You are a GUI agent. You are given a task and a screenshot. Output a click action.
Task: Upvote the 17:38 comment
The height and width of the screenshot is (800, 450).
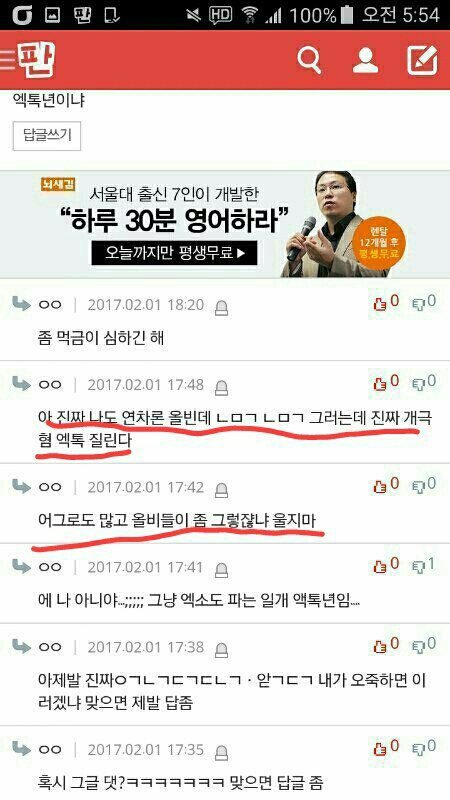click(x=386, y=645)
